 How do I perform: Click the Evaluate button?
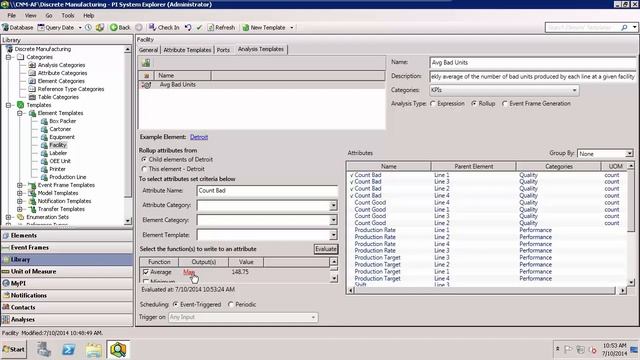[326, 249]
